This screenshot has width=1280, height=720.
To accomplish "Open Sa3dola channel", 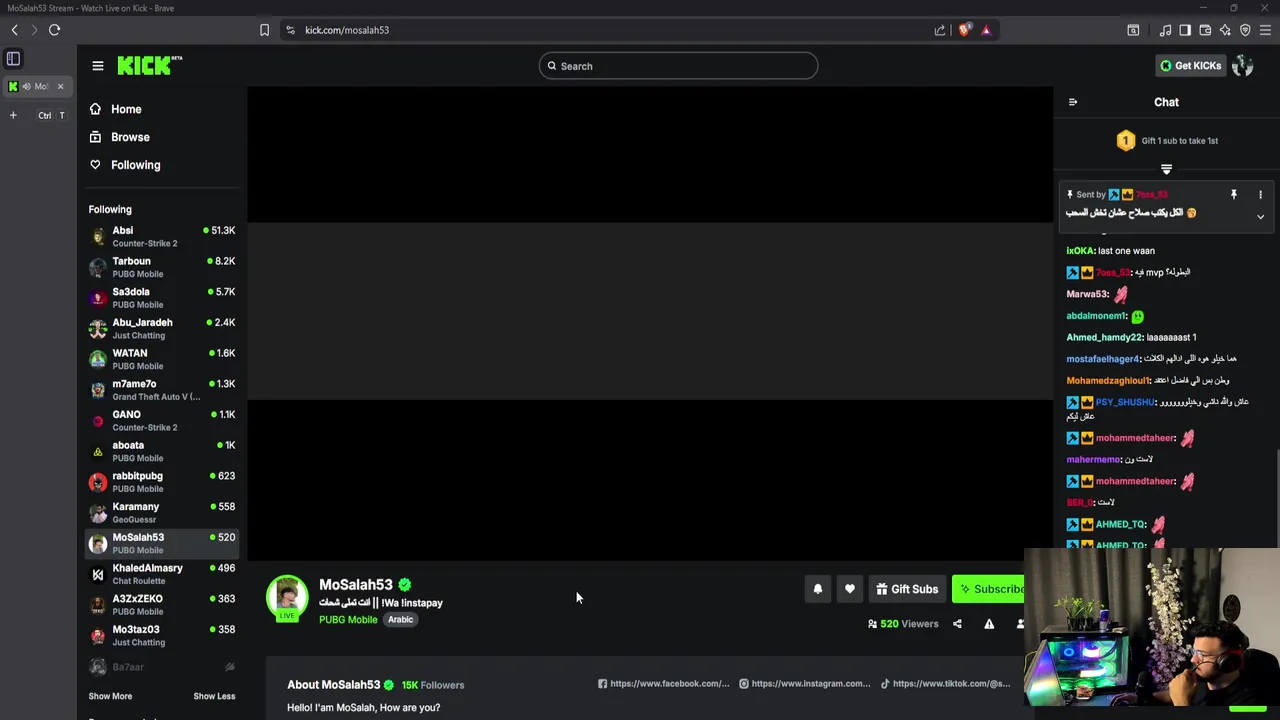I will [162, 298].
